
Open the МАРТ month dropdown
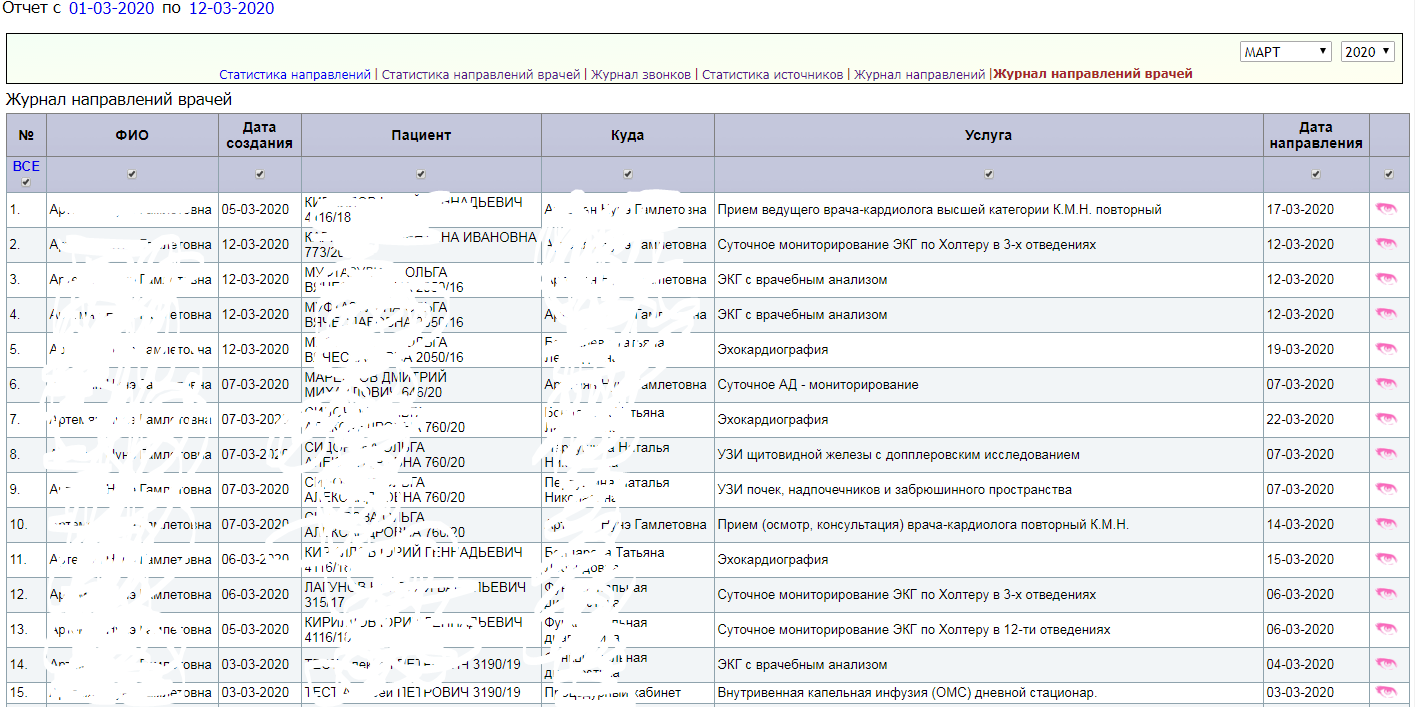pyautogui.click(x=1285, y=52)
